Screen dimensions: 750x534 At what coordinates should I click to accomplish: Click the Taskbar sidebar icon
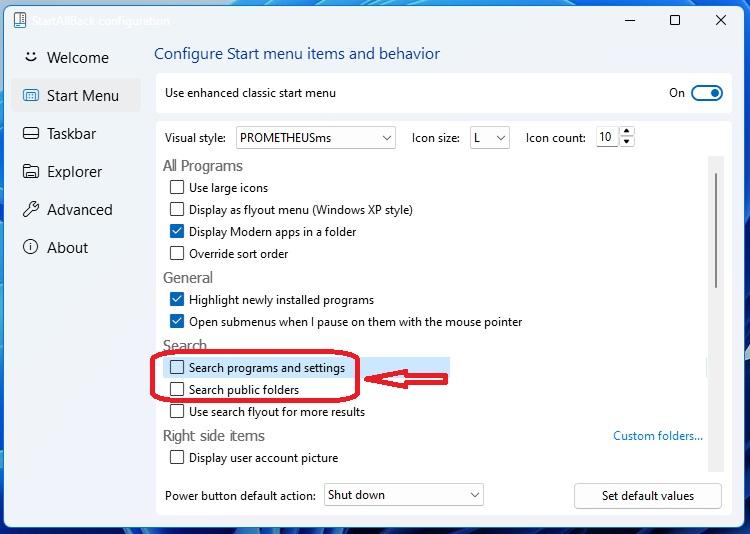pos(30,134)
